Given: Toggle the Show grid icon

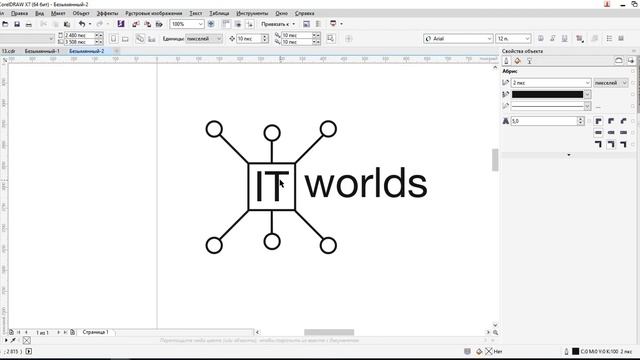Looking at the screenshot, I should (238, 24).
